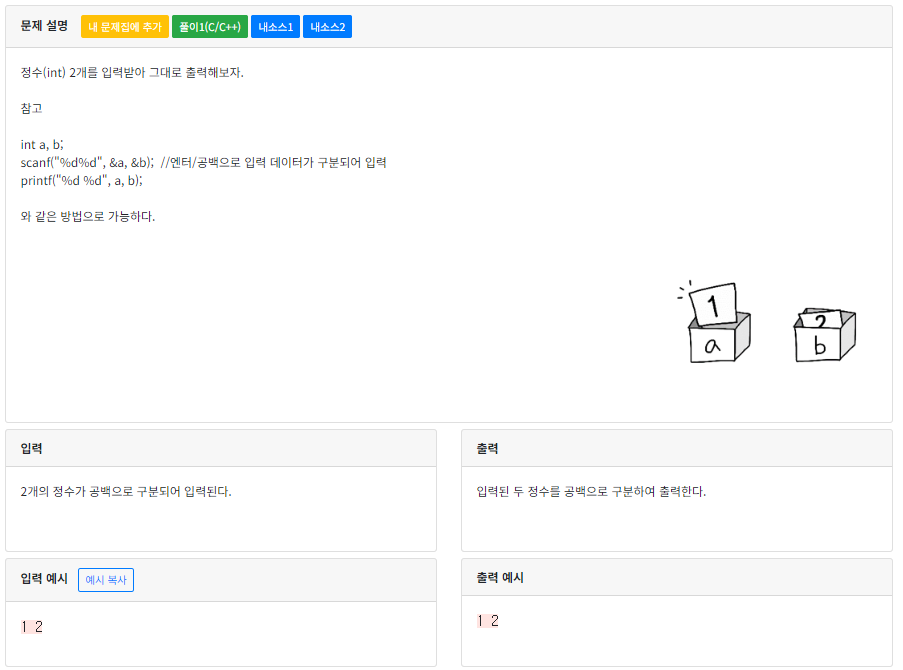
Task: View source via the "내소스2" button
Action: coord(327,27)
